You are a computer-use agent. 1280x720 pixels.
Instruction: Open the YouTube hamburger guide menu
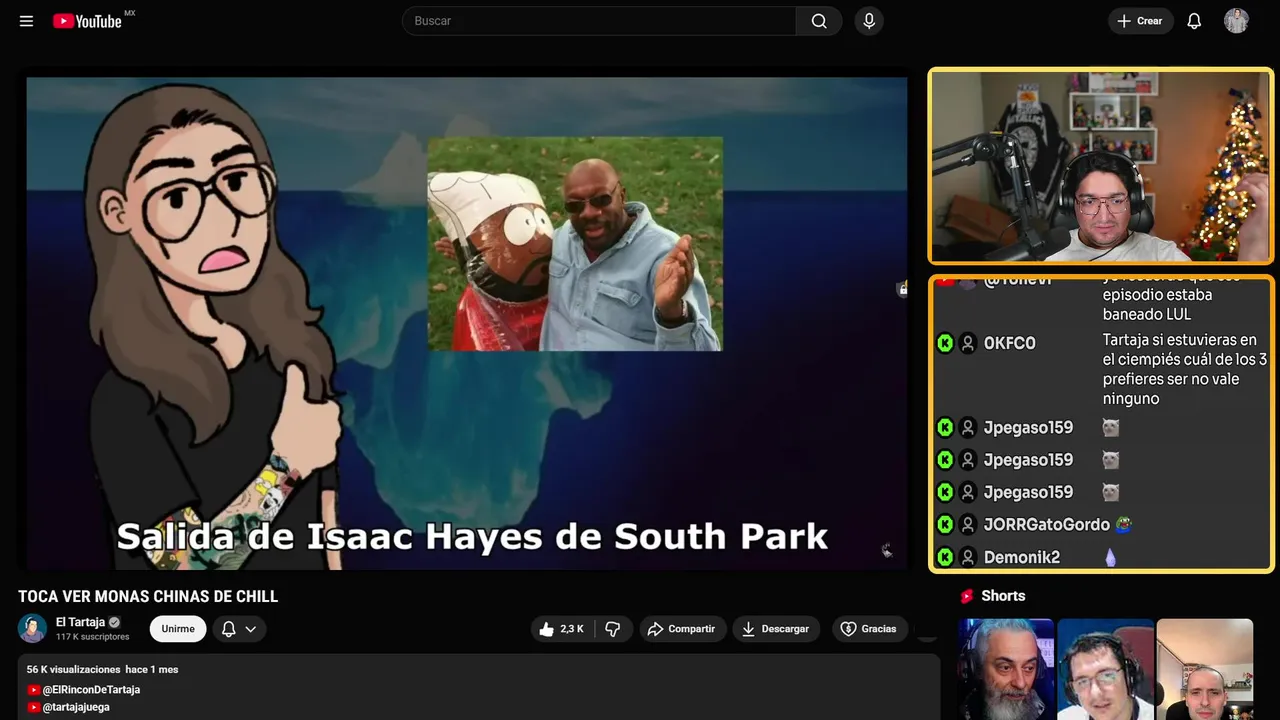tap(26, 21)
